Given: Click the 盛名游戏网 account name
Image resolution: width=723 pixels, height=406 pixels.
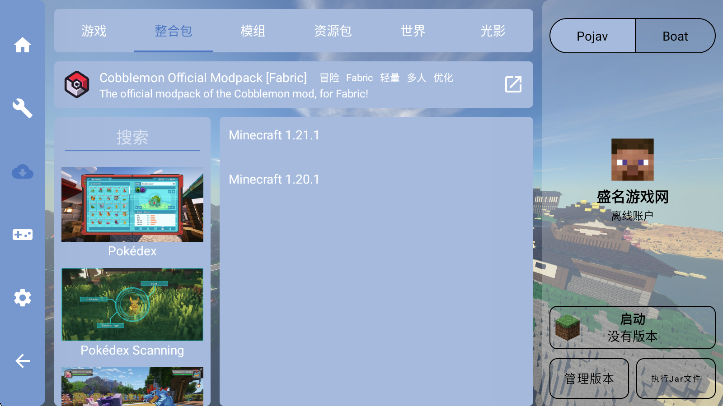Looking at the screenshot, I should click(x=633, y=197).
